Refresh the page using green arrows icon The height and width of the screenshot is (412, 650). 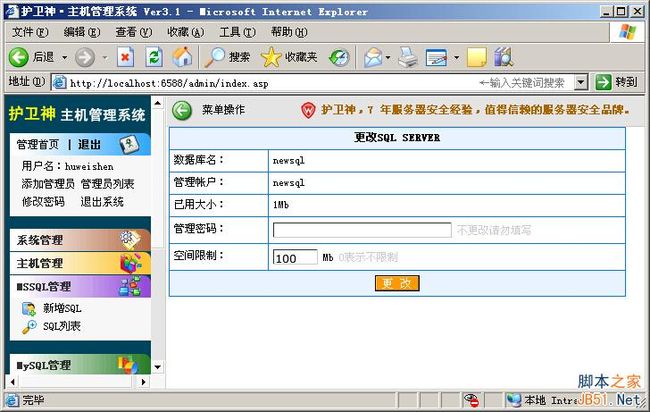coord(154,57)
